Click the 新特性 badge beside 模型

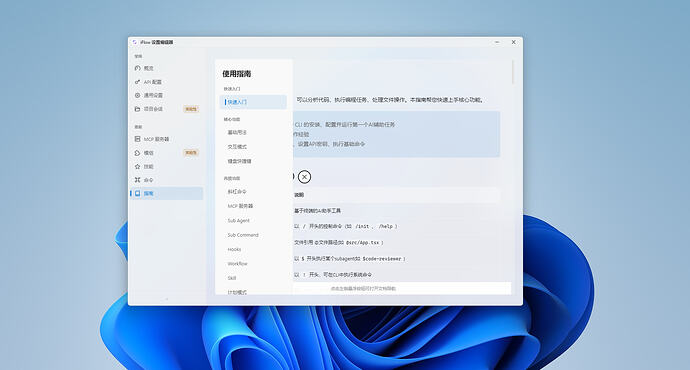pos(191,153)
